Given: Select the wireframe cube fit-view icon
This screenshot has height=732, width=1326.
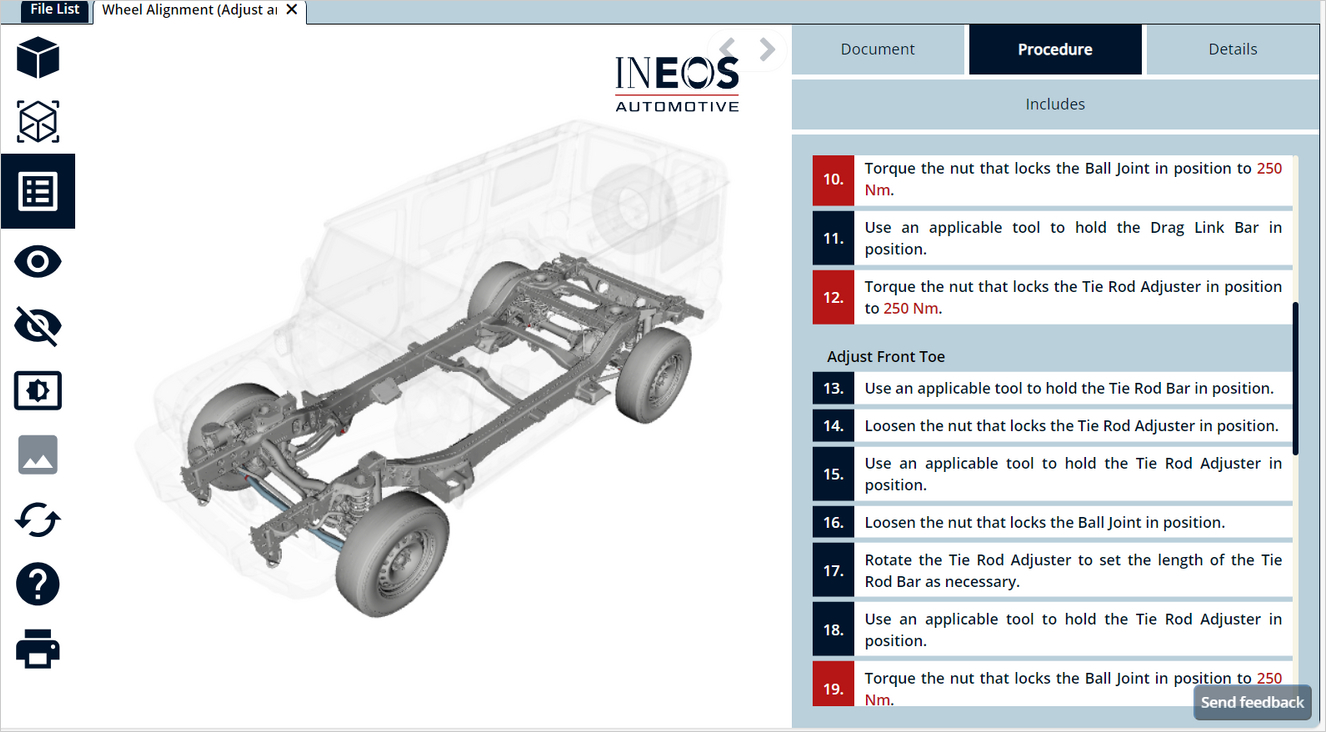Looking at the screenshot, I should (x=38, y=122).
